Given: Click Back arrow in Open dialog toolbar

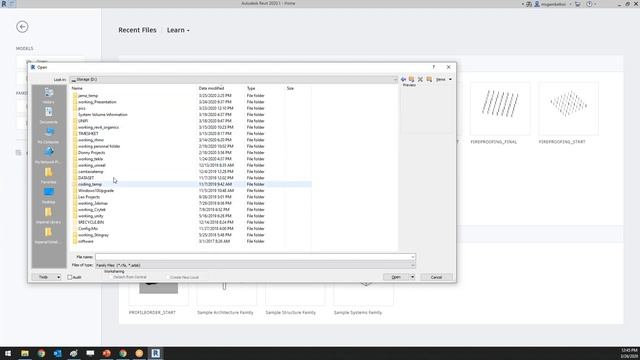Looking at the screenshot, I should (x=403, y=79).
